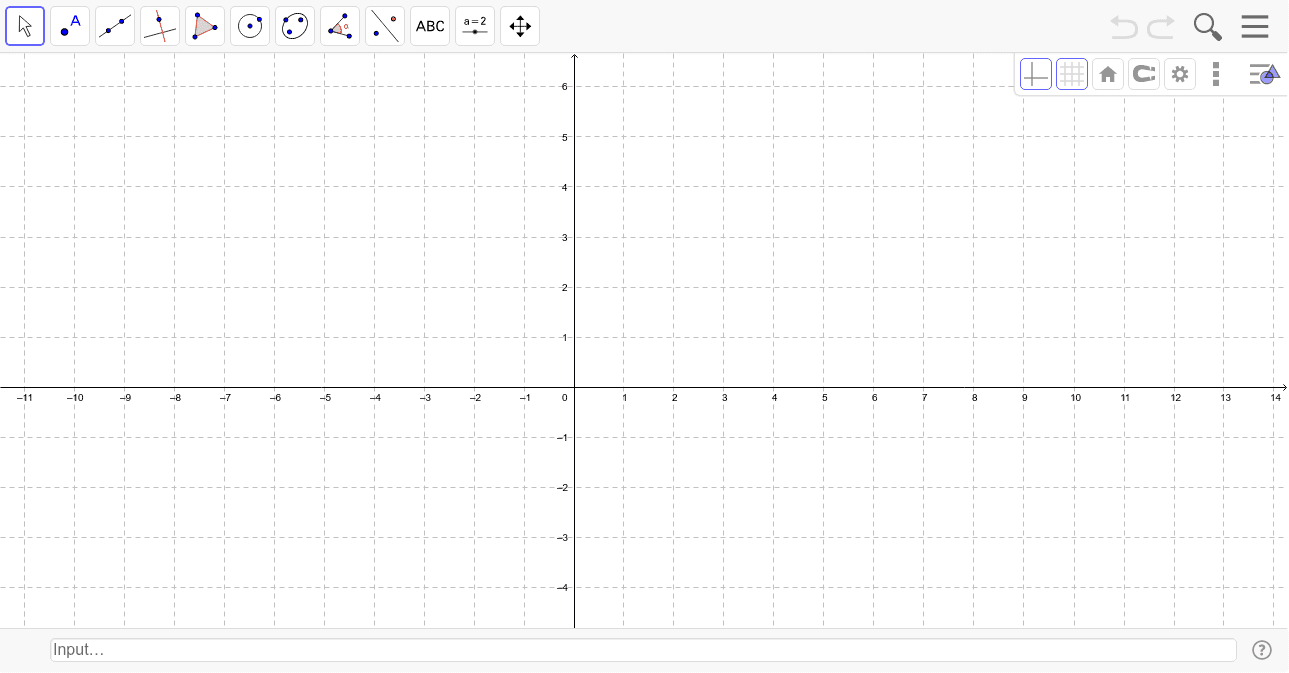Toggle grid display in style bar
The image size is (1289, 673).
1072,74
